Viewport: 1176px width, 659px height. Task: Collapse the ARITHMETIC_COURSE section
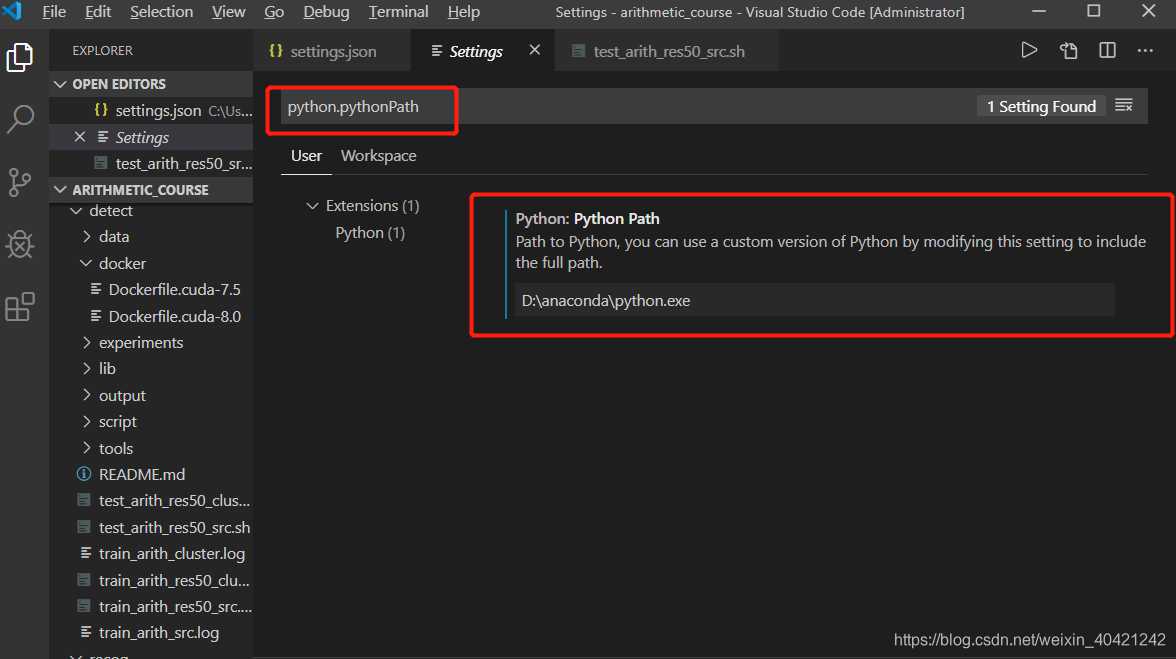[x=61, y=190]
